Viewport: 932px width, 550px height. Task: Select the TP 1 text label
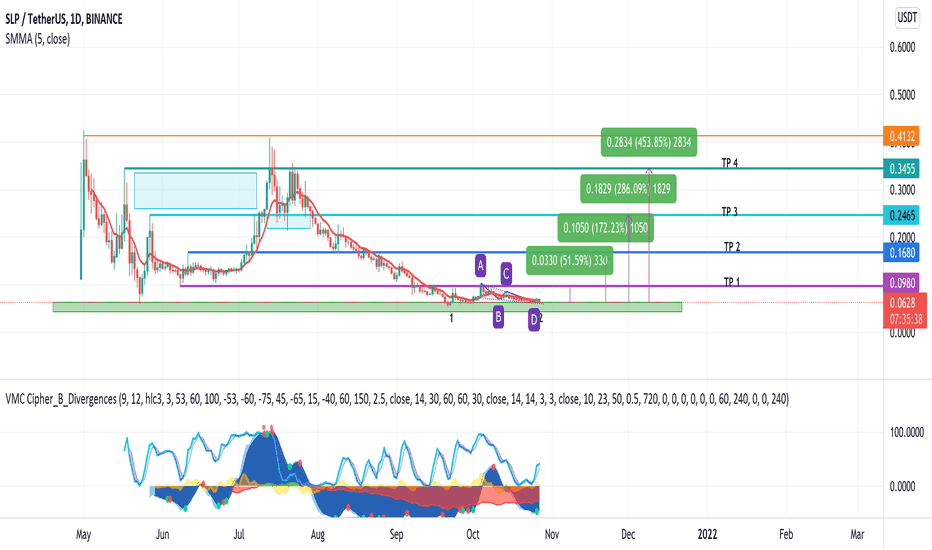point(732,282)
